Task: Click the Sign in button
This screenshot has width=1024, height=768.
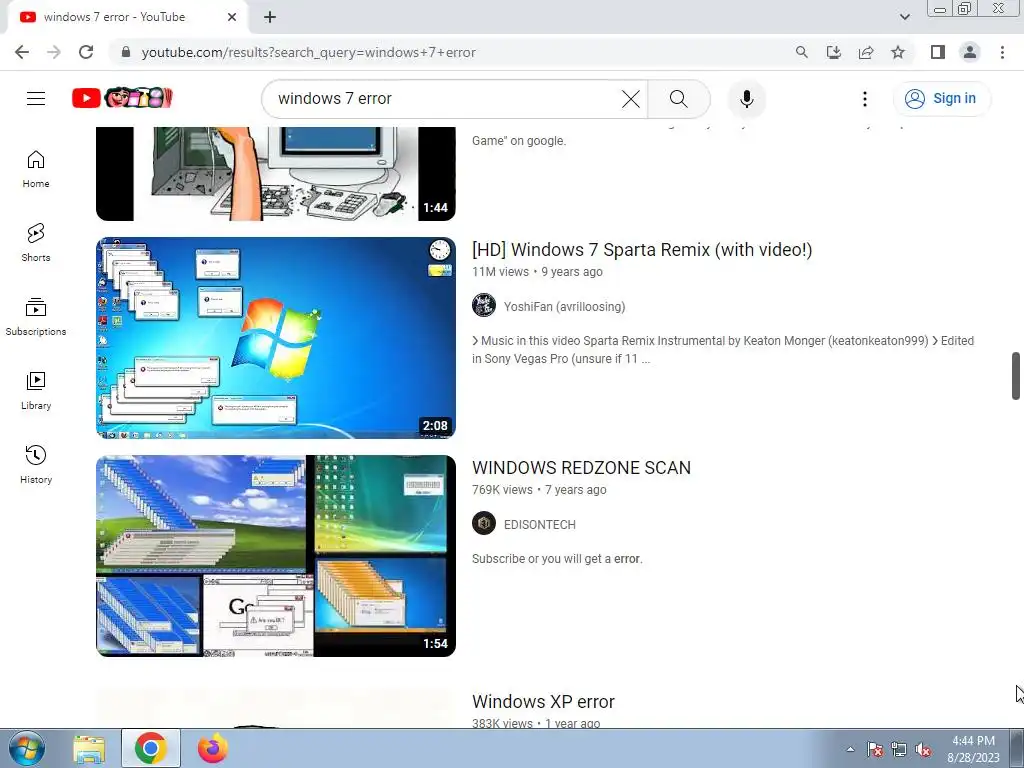Action: click(x=941, y=99)
